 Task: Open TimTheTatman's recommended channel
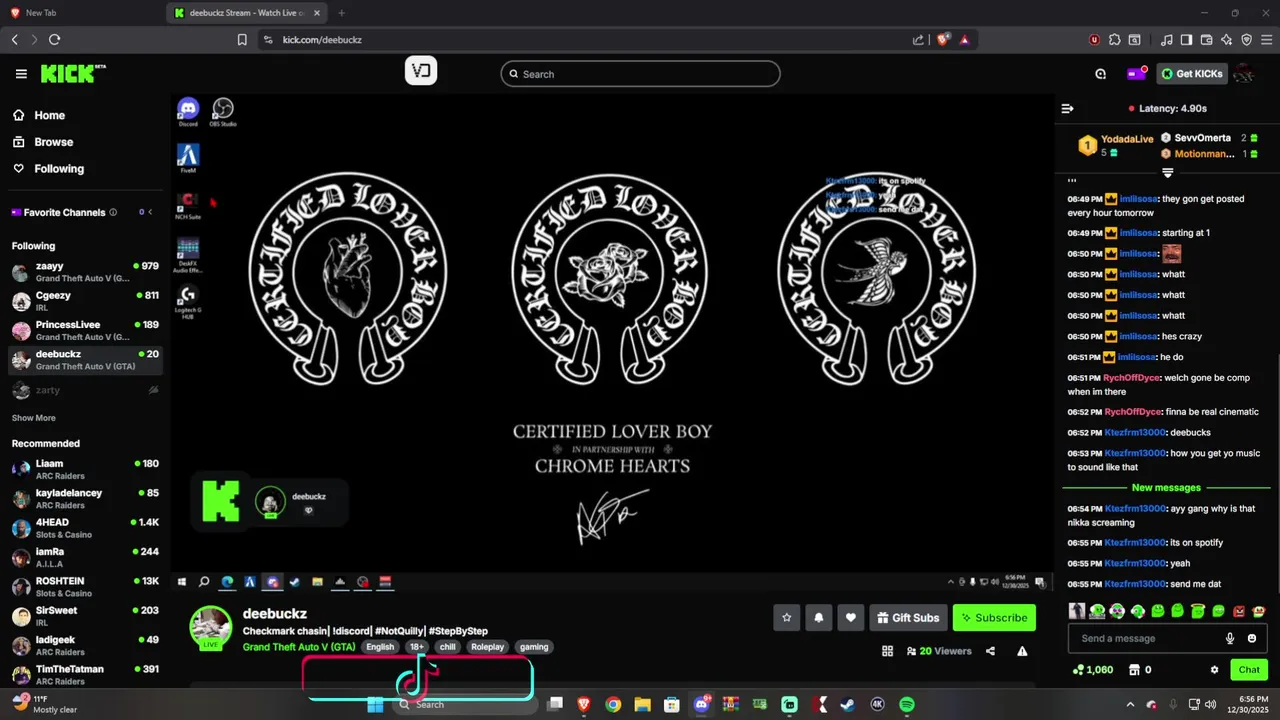(x=85, y=674)
